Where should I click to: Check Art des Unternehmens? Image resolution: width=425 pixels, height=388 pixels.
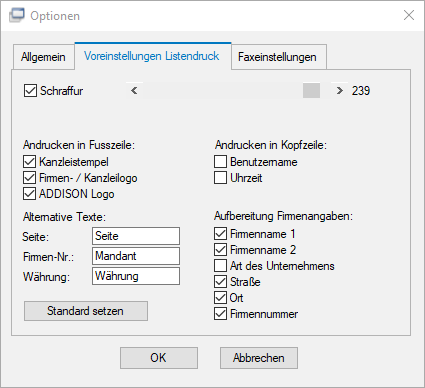click(x=220, y=266)
